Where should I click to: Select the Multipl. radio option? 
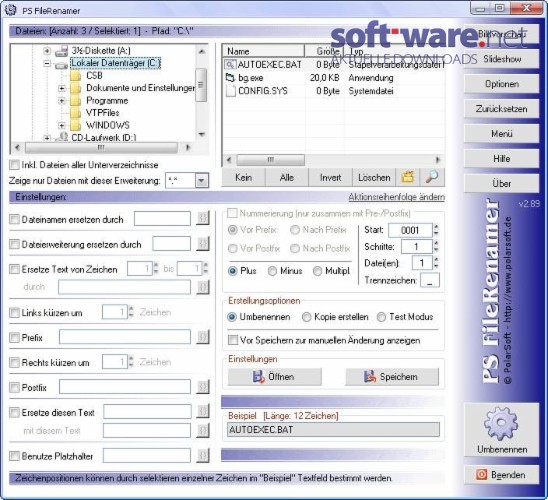(x=317, y=271)
